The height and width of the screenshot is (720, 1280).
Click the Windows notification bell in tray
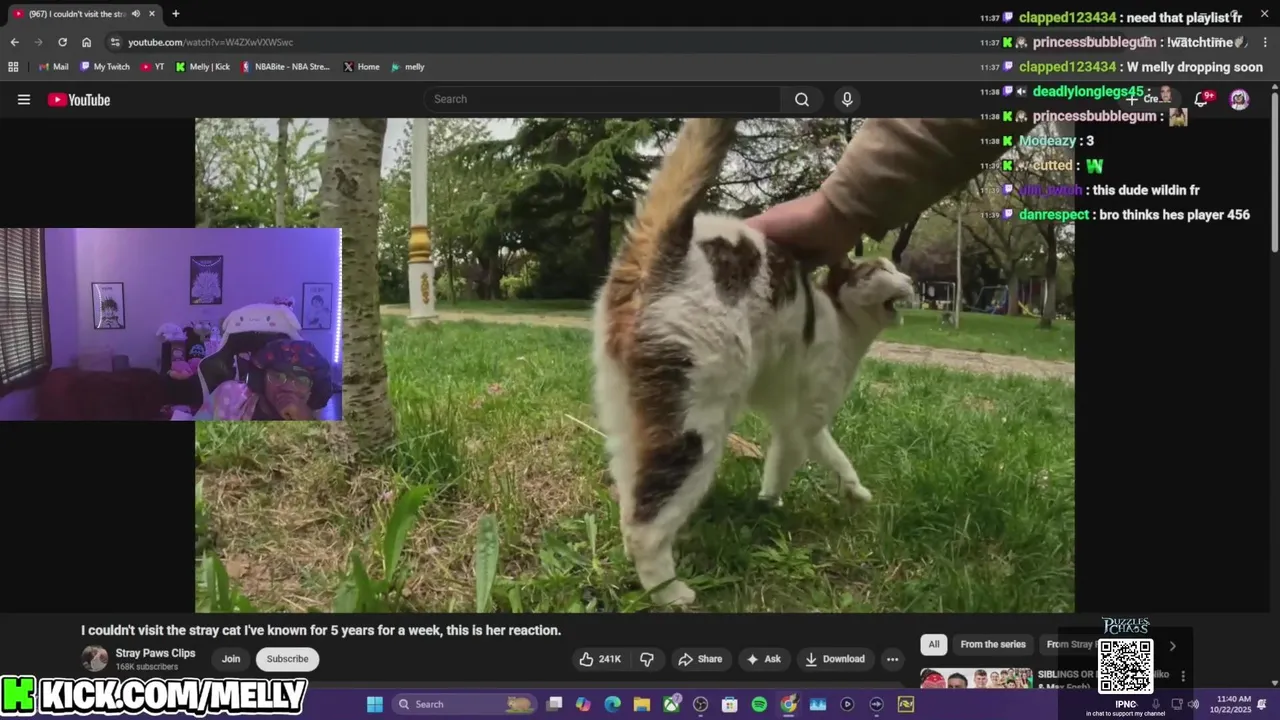(1262, 704)
